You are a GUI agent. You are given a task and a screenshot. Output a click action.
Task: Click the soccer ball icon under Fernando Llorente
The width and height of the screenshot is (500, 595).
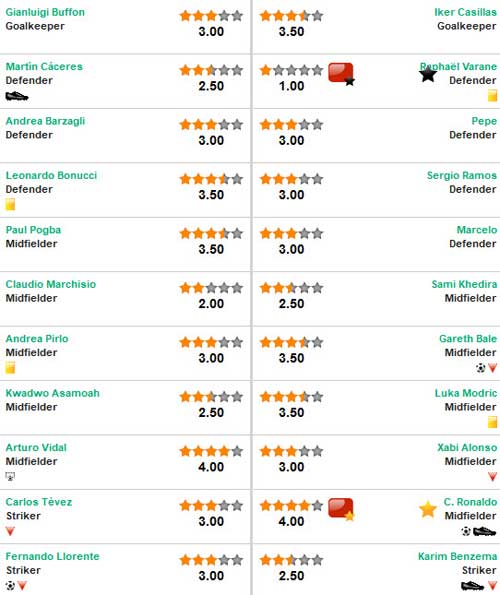[x=10, y=586]
